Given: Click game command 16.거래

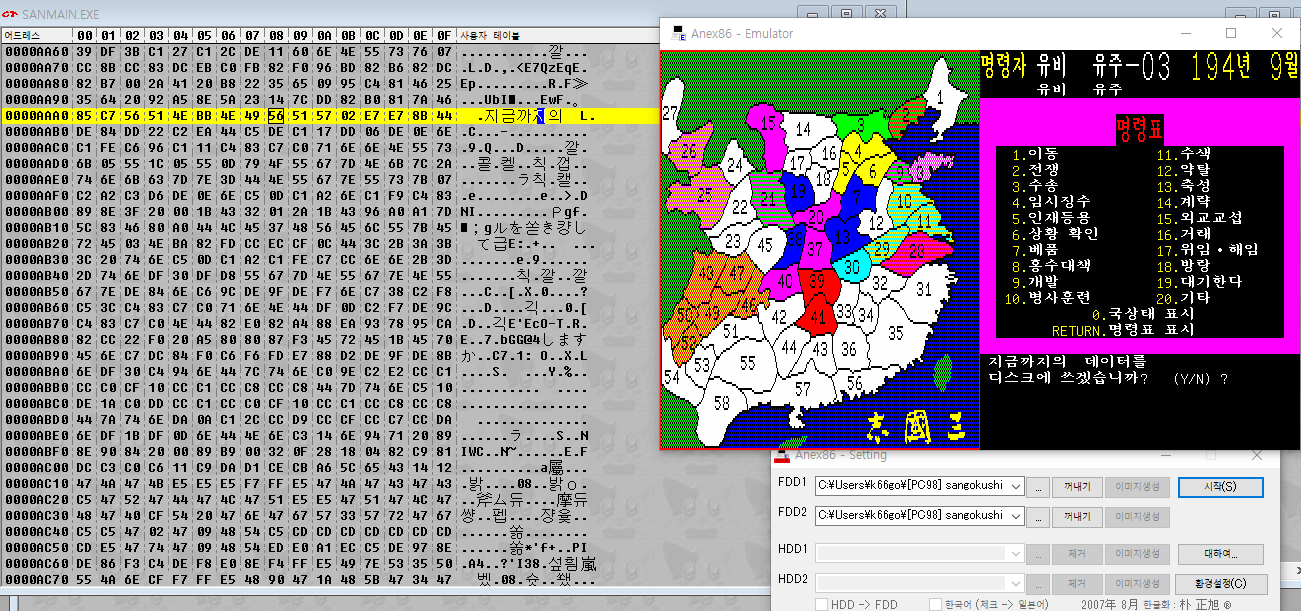Looking at the screenshot, I should point(1183,234).
